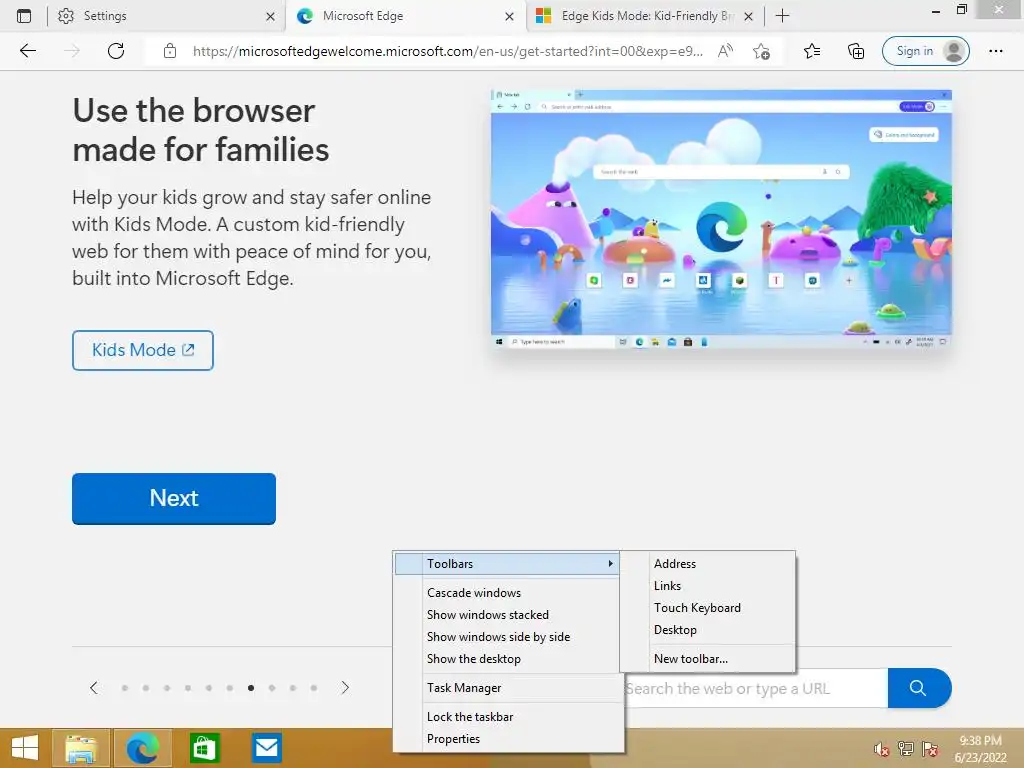
Task: Select the tenth carousel dot
Action: click(314, 688)
